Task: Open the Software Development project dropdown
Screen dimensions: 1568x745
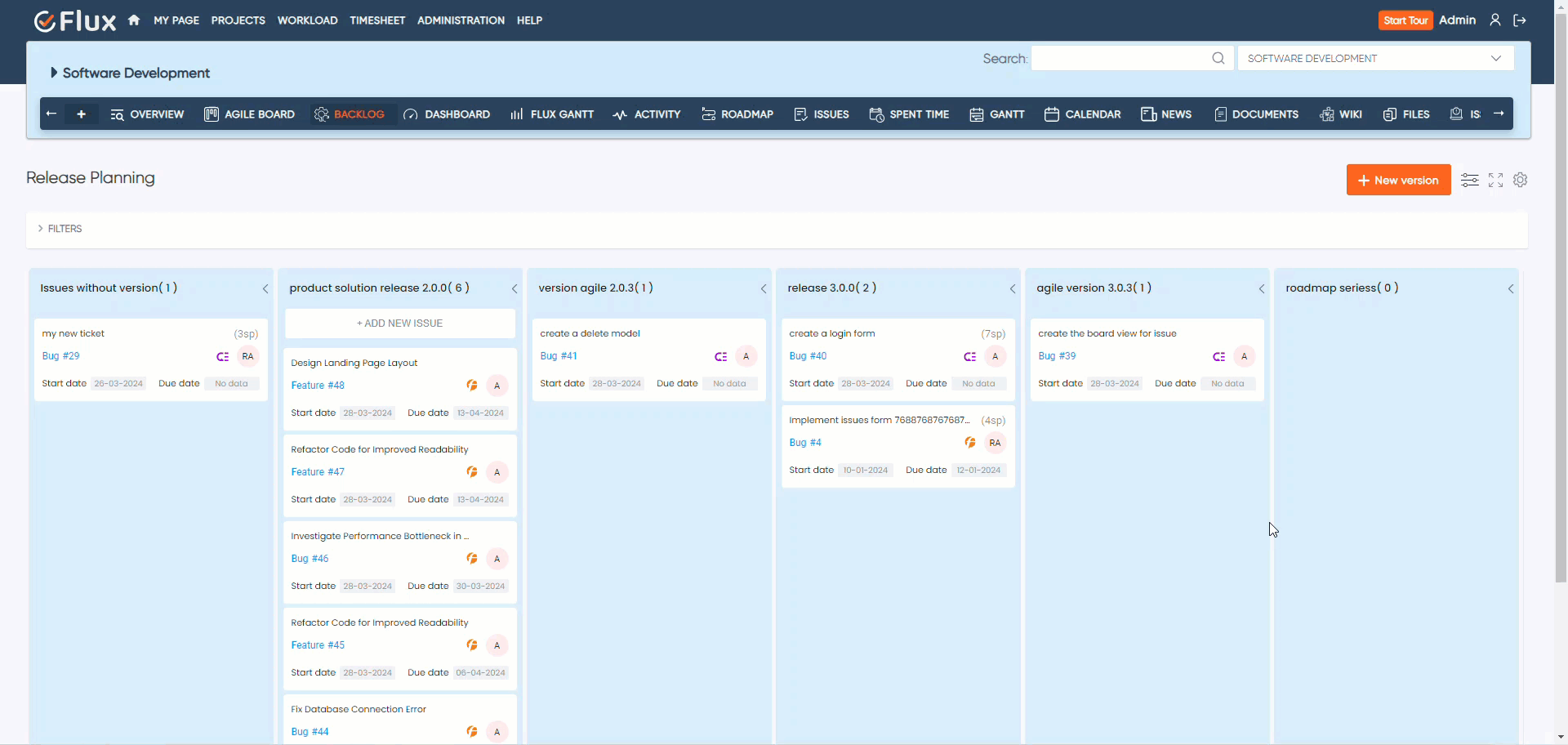Action: [1375, 58]
